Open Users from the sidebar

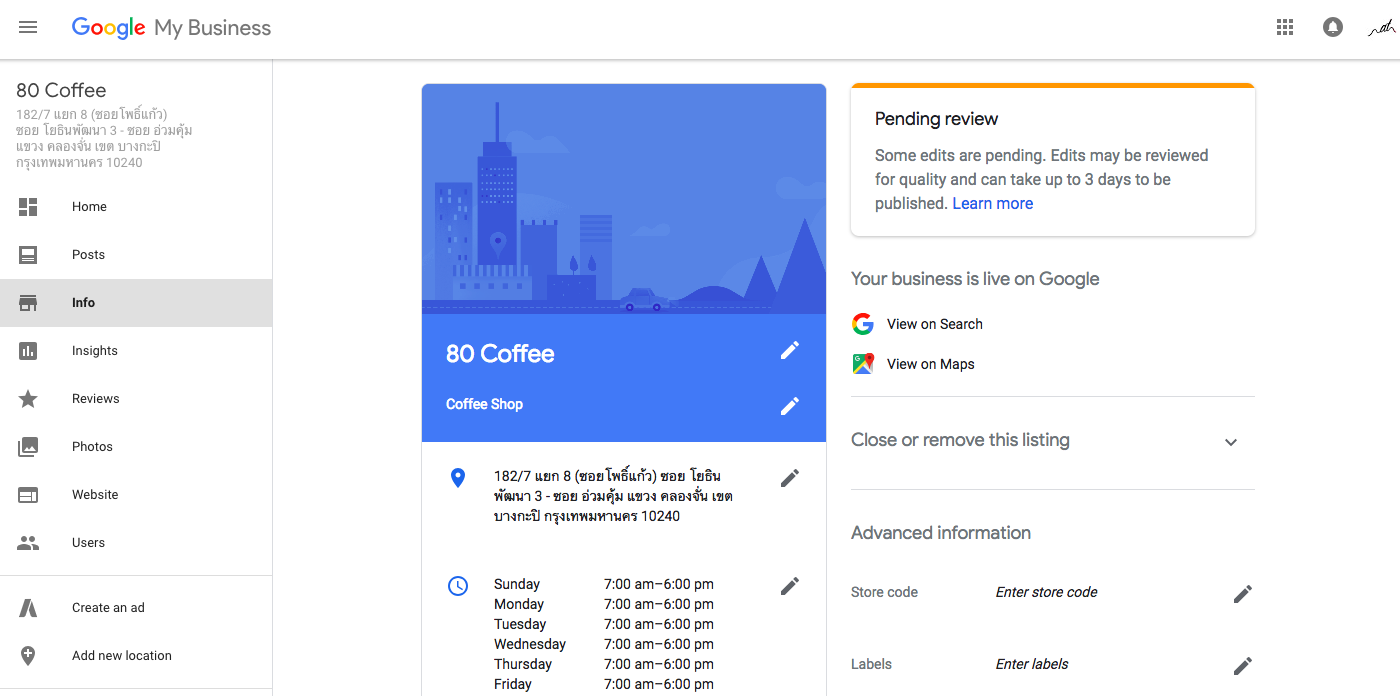click(136, 543)
